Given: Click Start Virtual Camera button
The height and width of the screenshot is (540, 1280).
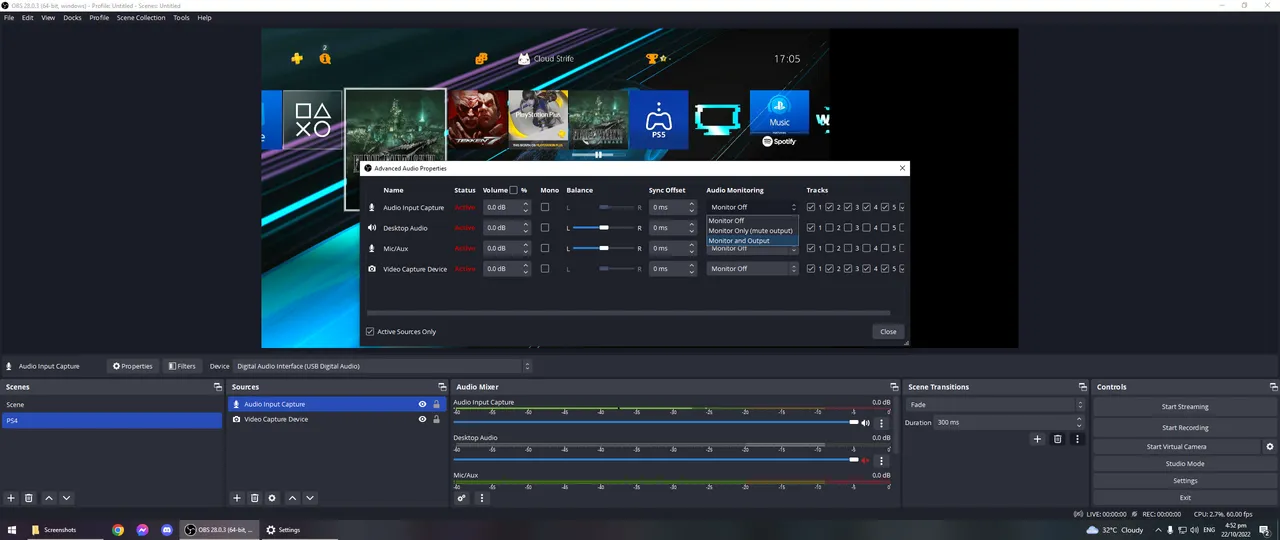Looking at the screenshot, I should point(1177,447).
